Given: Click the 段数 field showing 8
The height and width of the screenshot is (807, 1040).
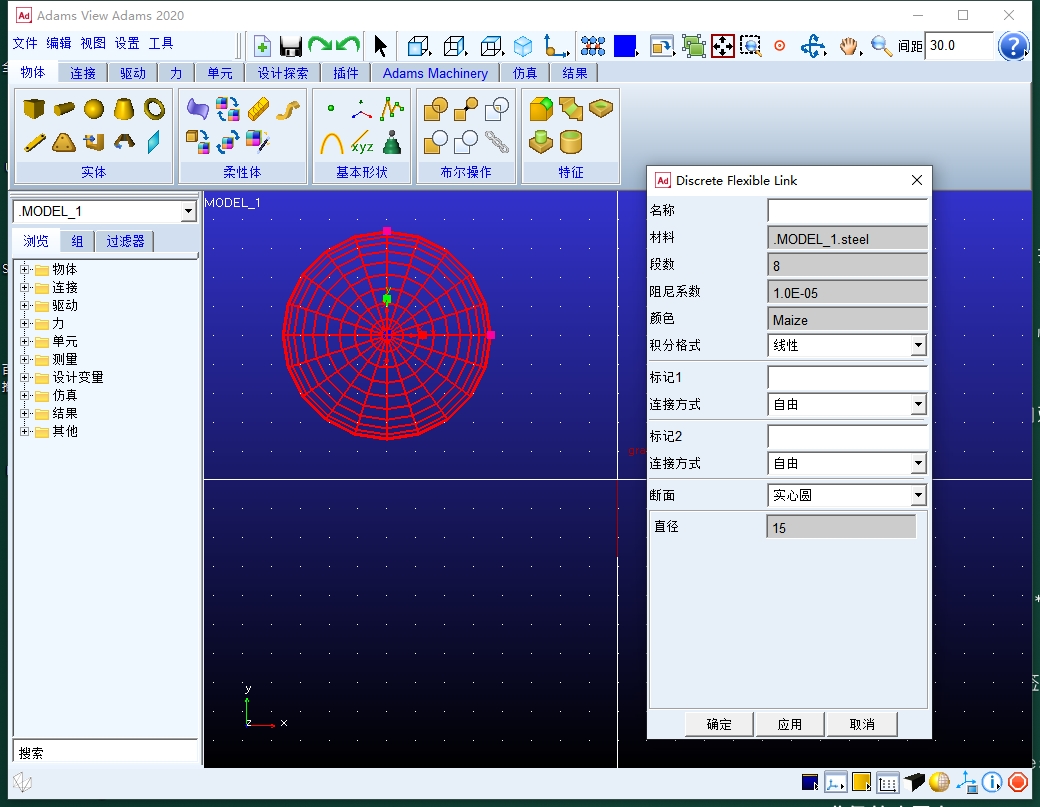Looking at the screenshot, I should [847, 266].
